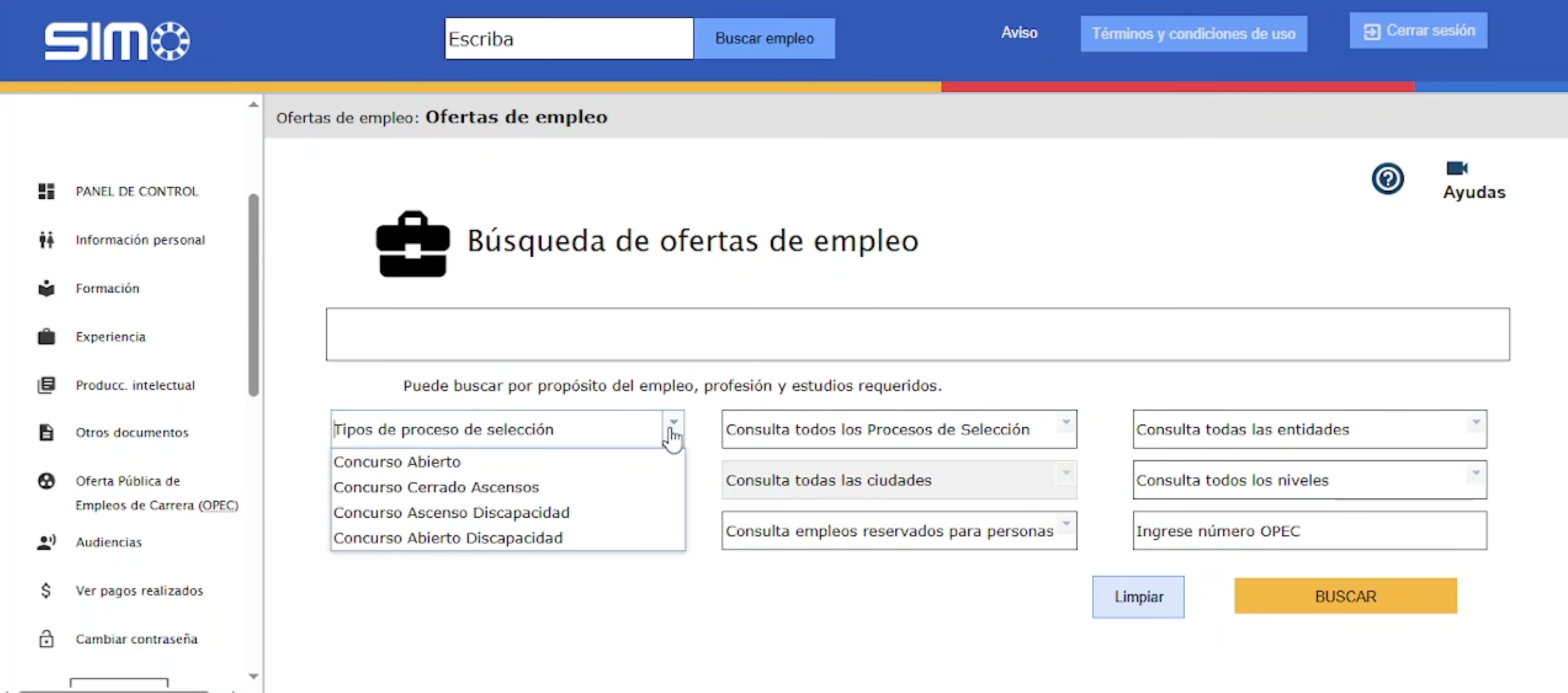Viewport: 1568px width, 693px height.
Task: Open Información personal via its people icon
Action: pos(47,240)
